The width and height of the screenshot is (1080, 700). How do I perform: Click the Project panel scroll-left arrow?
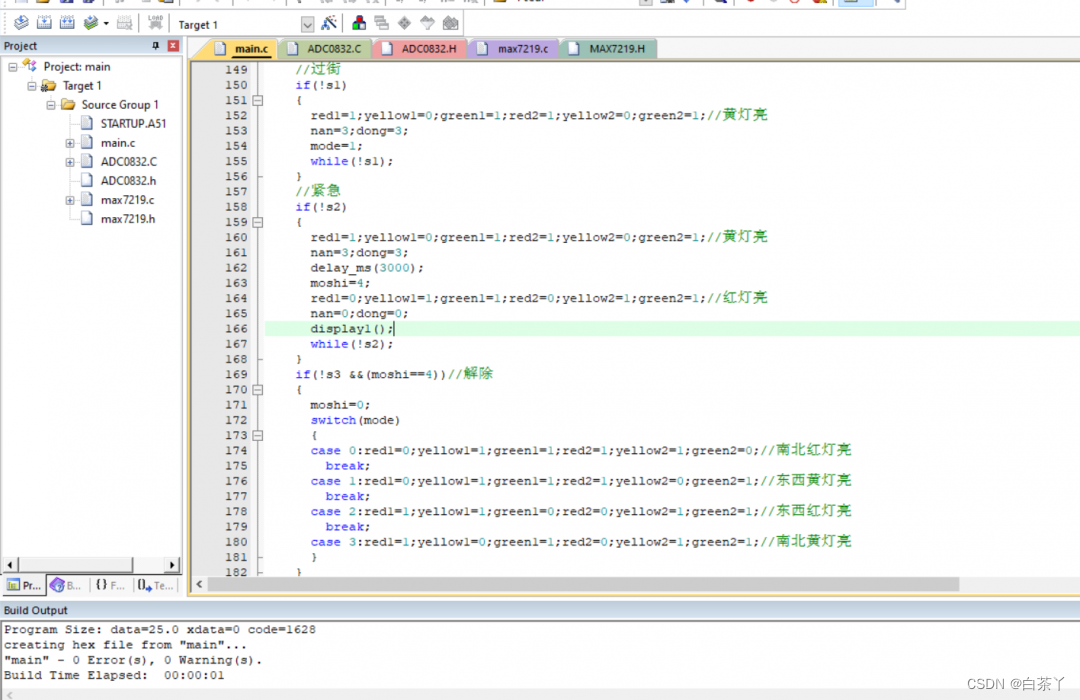click(x=10, y=565)
